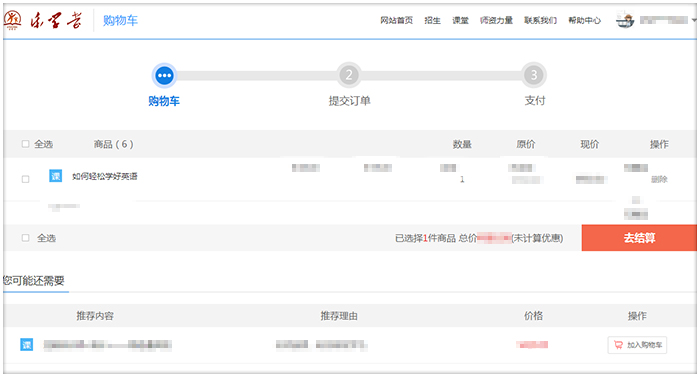This screenshot has width=700, height=377.
Task: Click the 原价 column header
Action: (525, 144)
